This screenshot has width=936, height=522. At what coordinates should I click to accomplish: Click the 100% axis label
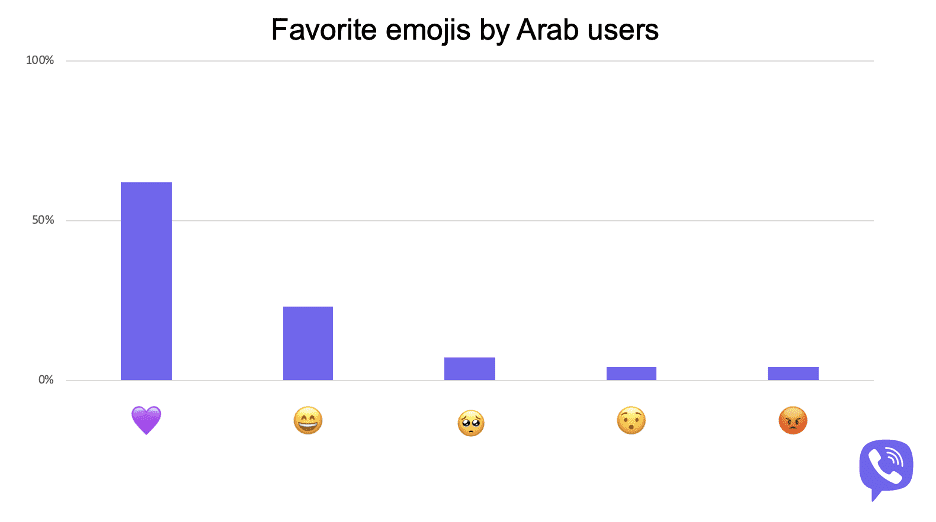tap(40, 60)
